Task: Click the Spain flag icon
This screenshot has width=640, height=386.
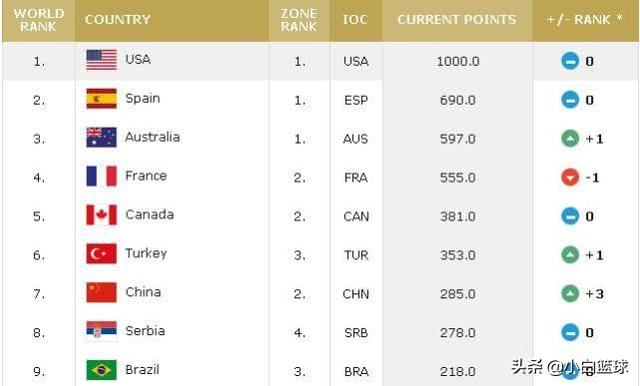Action: 102,99
